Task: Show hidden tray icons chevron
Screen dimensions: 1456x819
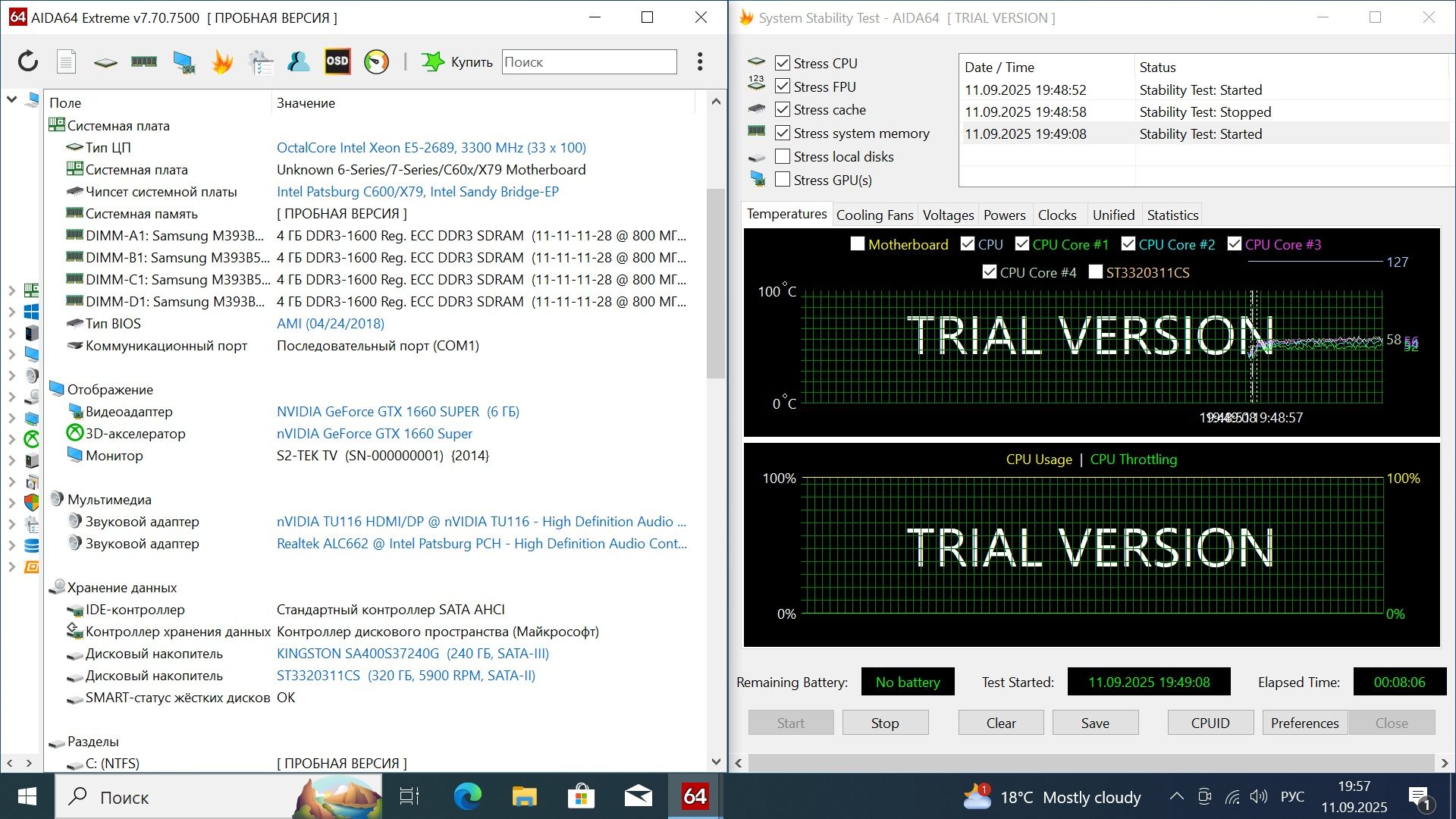Action: tap(1176, 796)
